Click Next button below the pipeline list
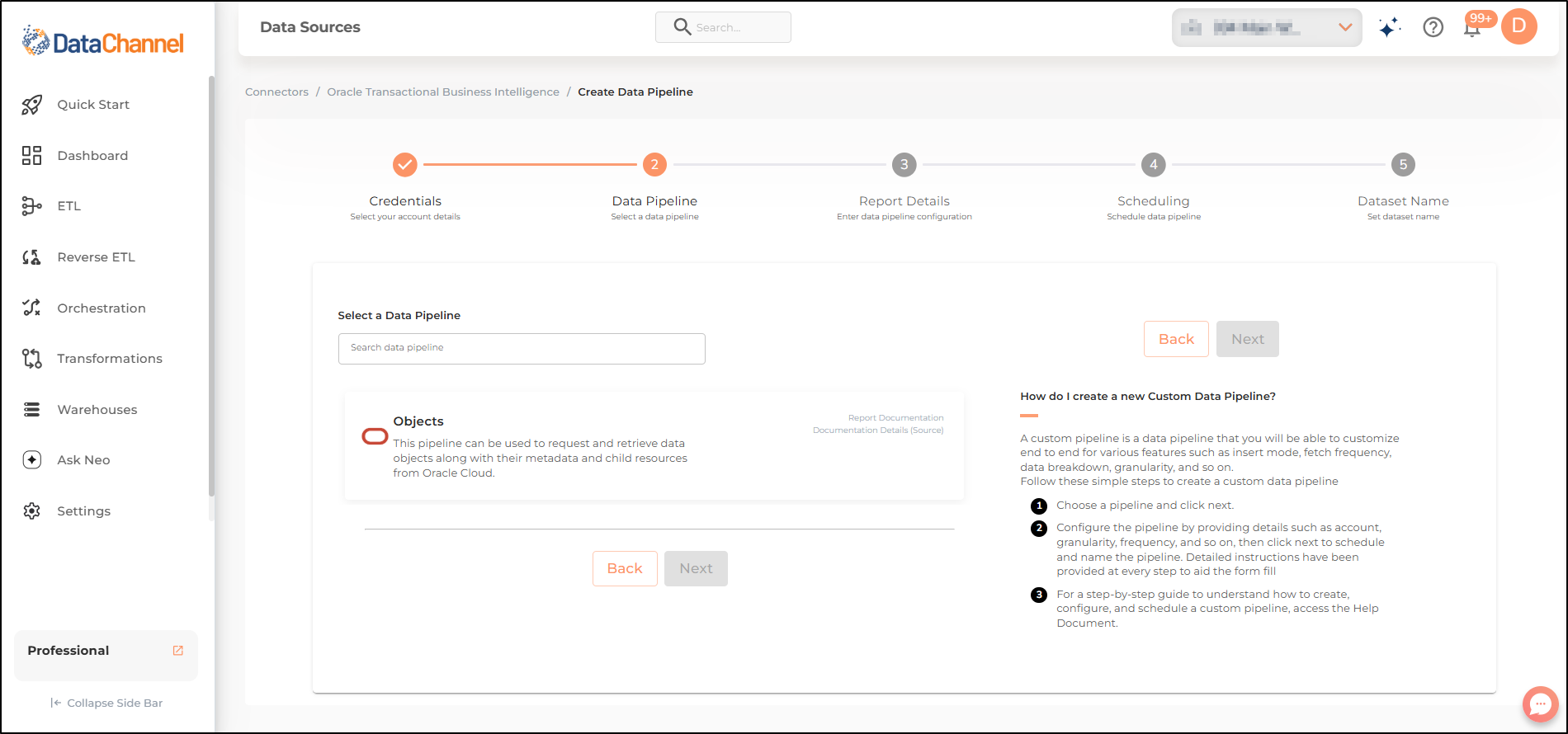1568x734 pixels. [x=696, y=568]
